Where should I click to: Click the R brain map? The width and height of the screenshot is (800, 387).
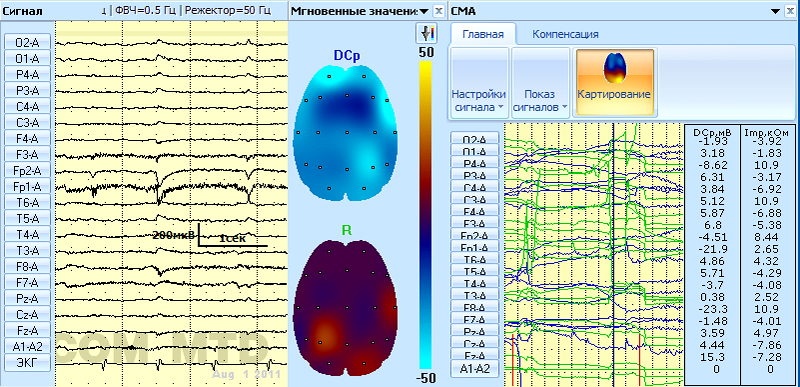346,309
